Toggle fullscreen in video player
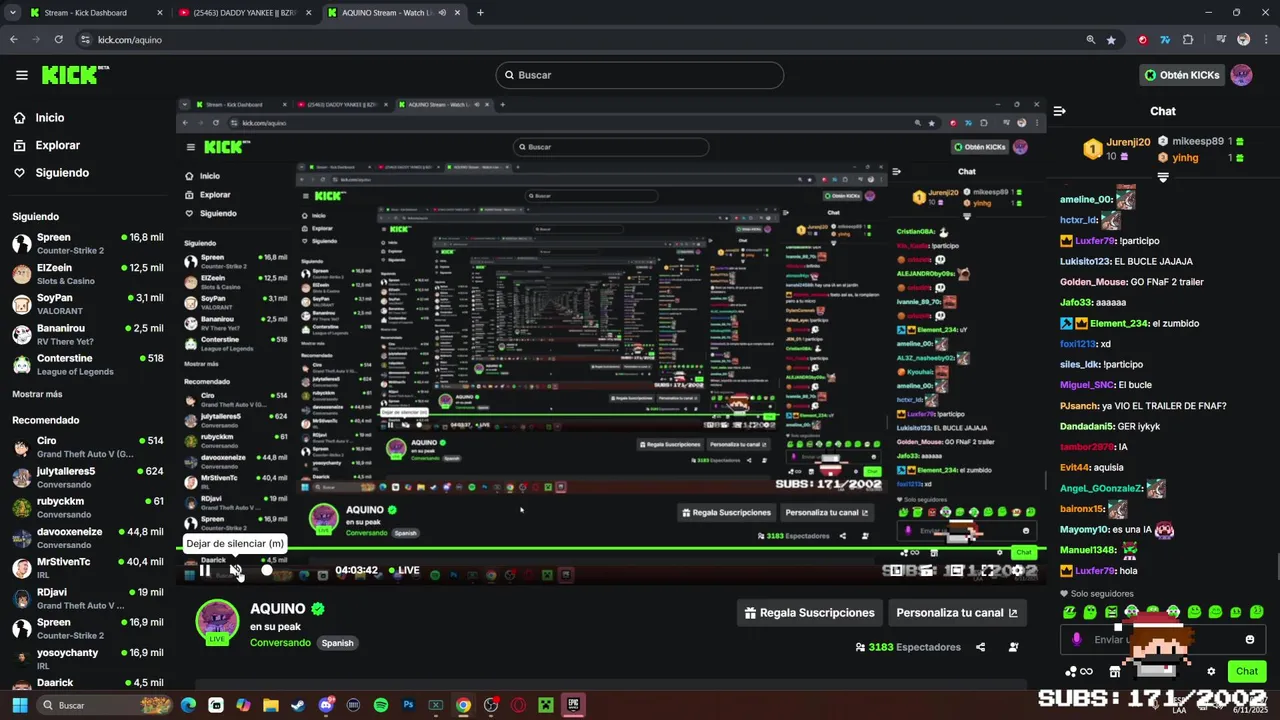This screenshot has width=1280, height=720. [x=988, y=570]
